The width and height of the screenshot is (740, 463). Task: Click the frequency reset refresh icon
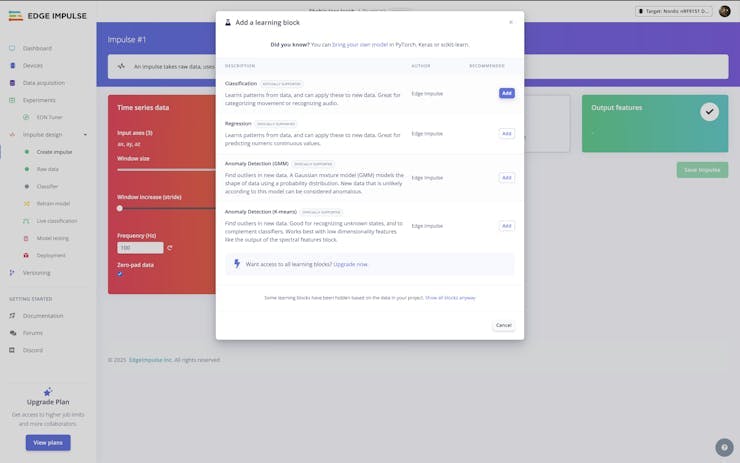[x=169, y=248]
